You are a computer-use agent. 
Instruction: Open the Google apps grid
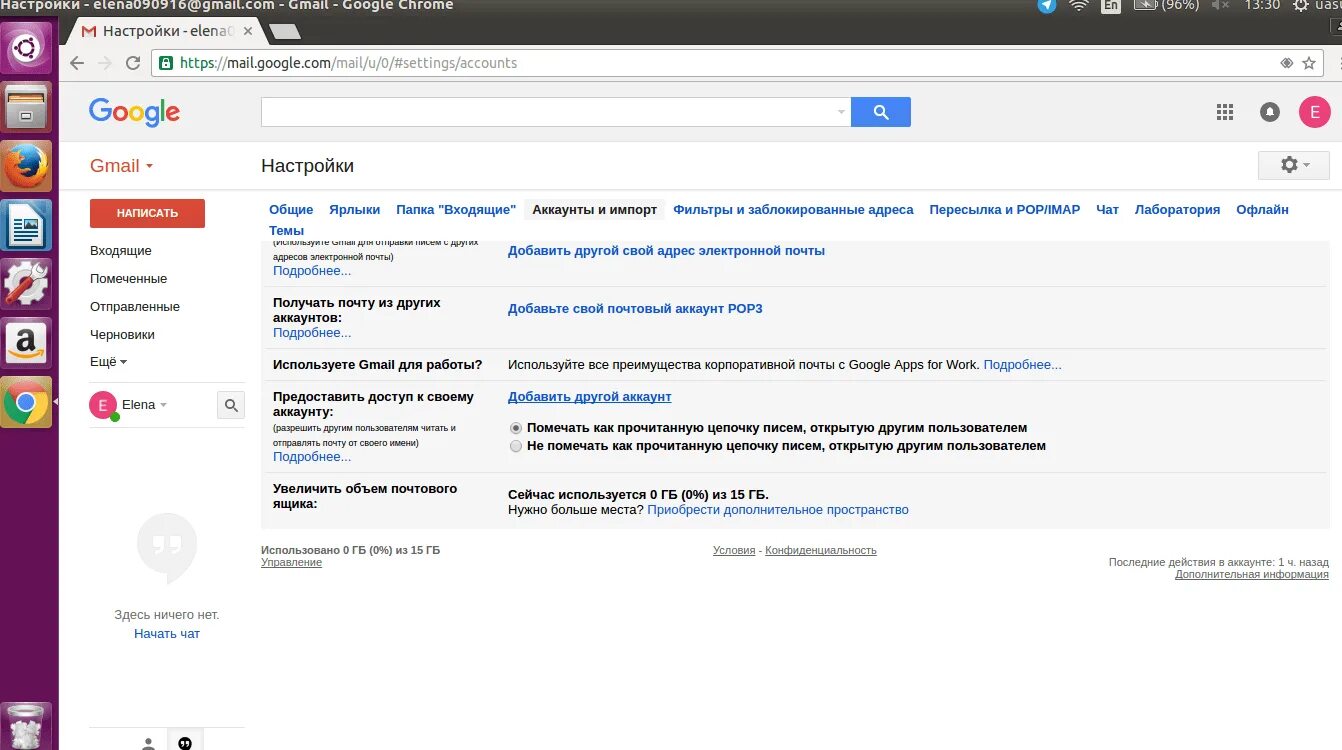[x=1225, y=112]
